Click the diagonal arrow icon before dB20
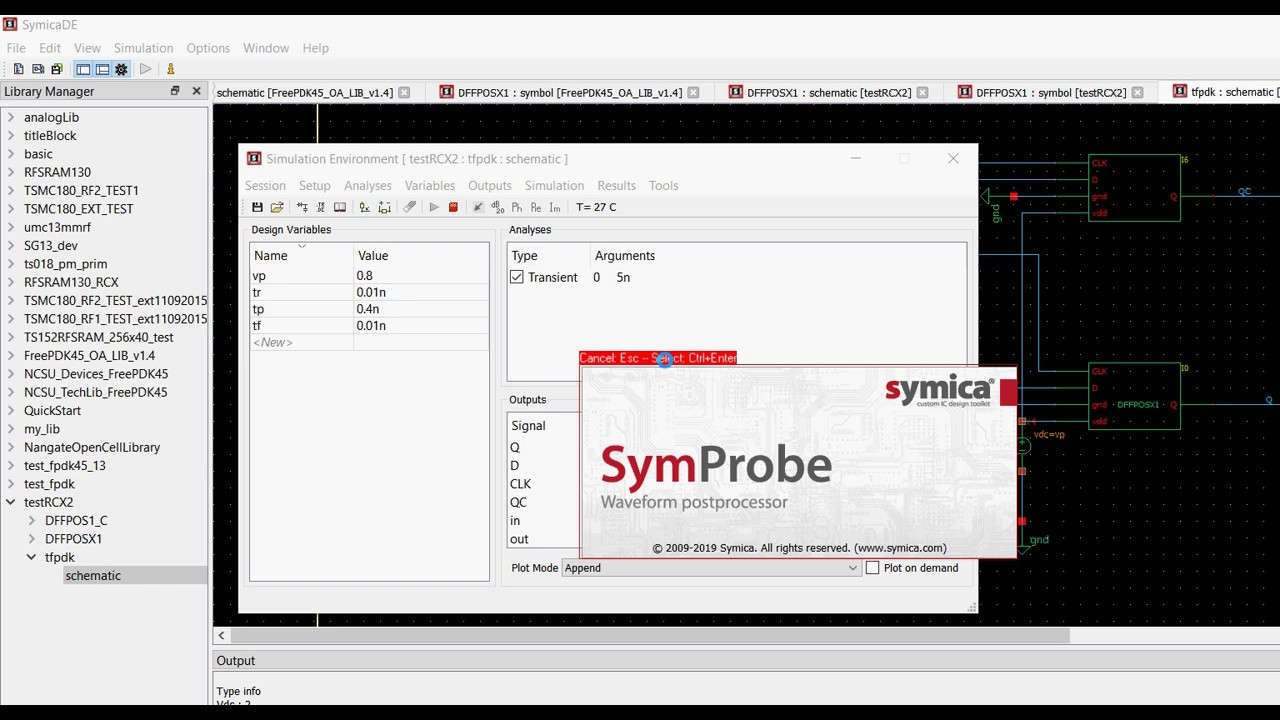 (478, 207)
